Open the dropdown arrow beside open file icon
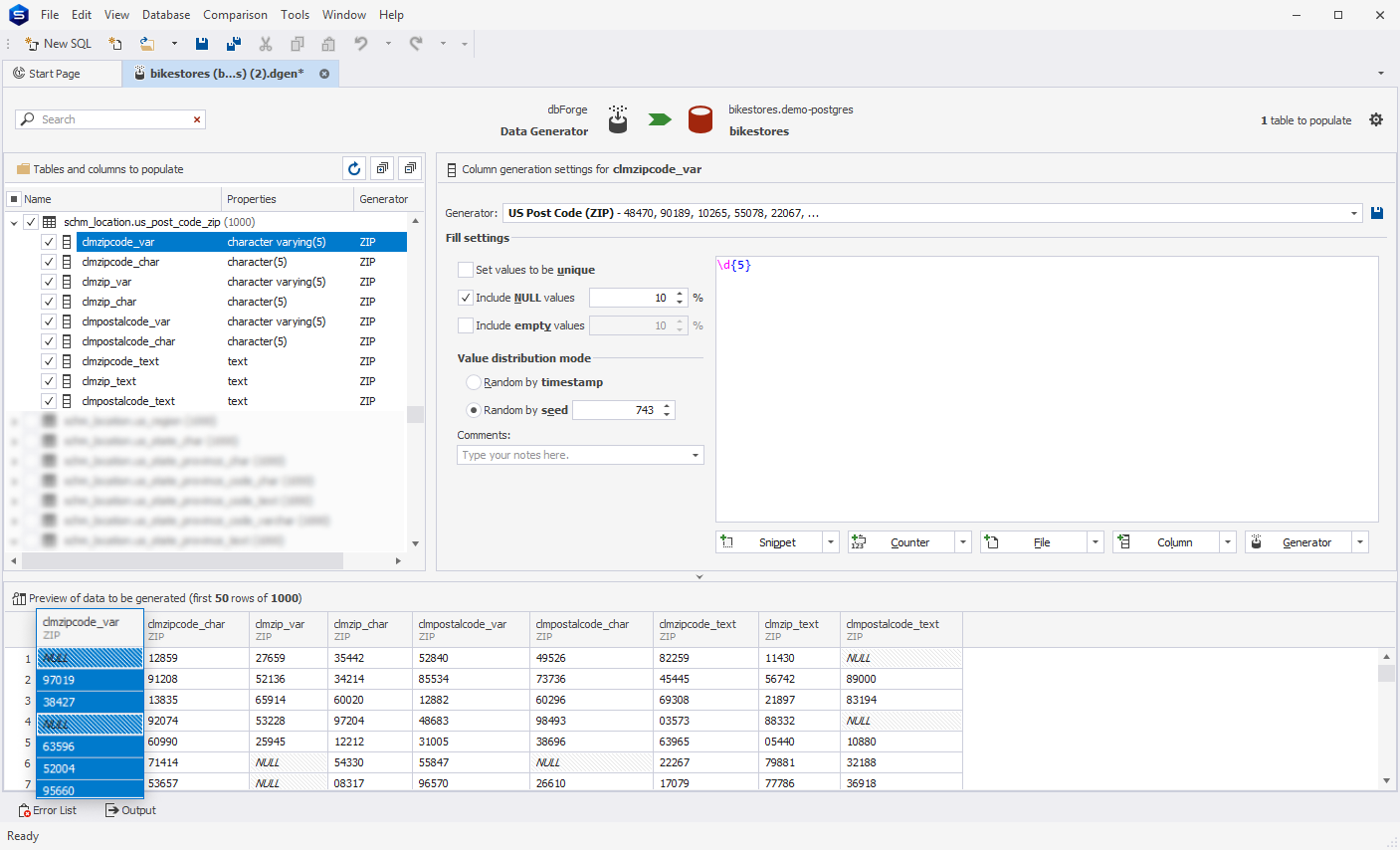The width and height of the screenshot is (1400, 850). click(x=174, y=44)
